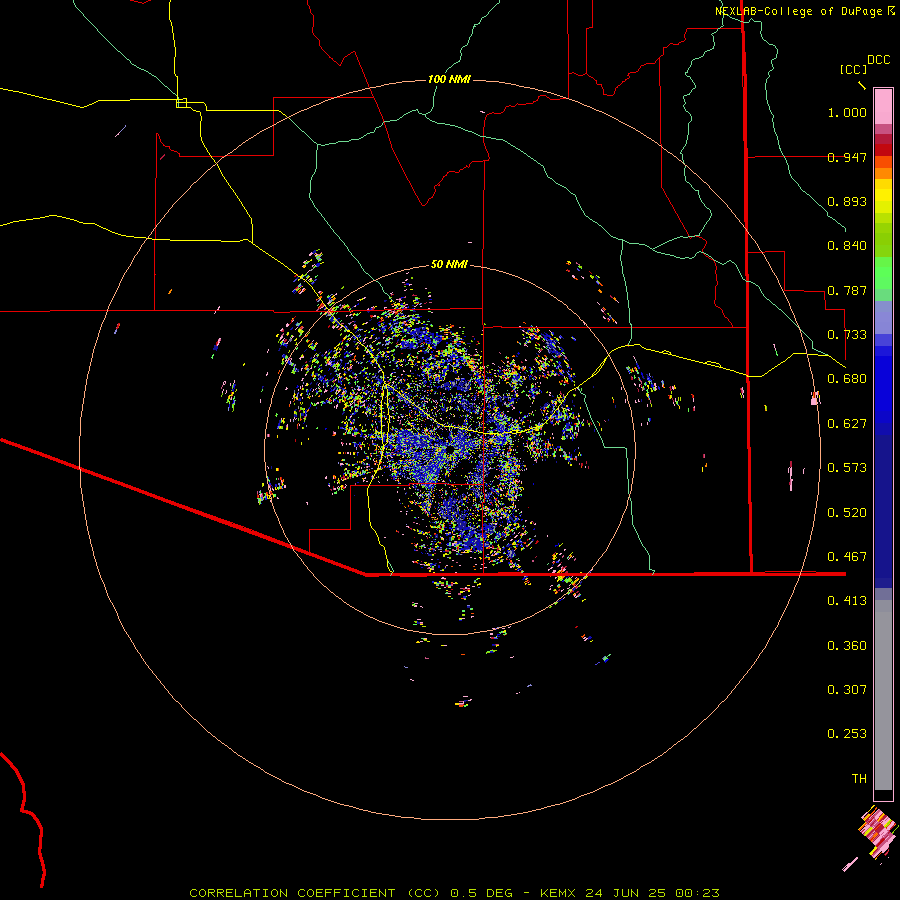Viewport: 900px width, 900px height.
Task: Click the 0.360 scale value
Action: click(x=847, y=646)
